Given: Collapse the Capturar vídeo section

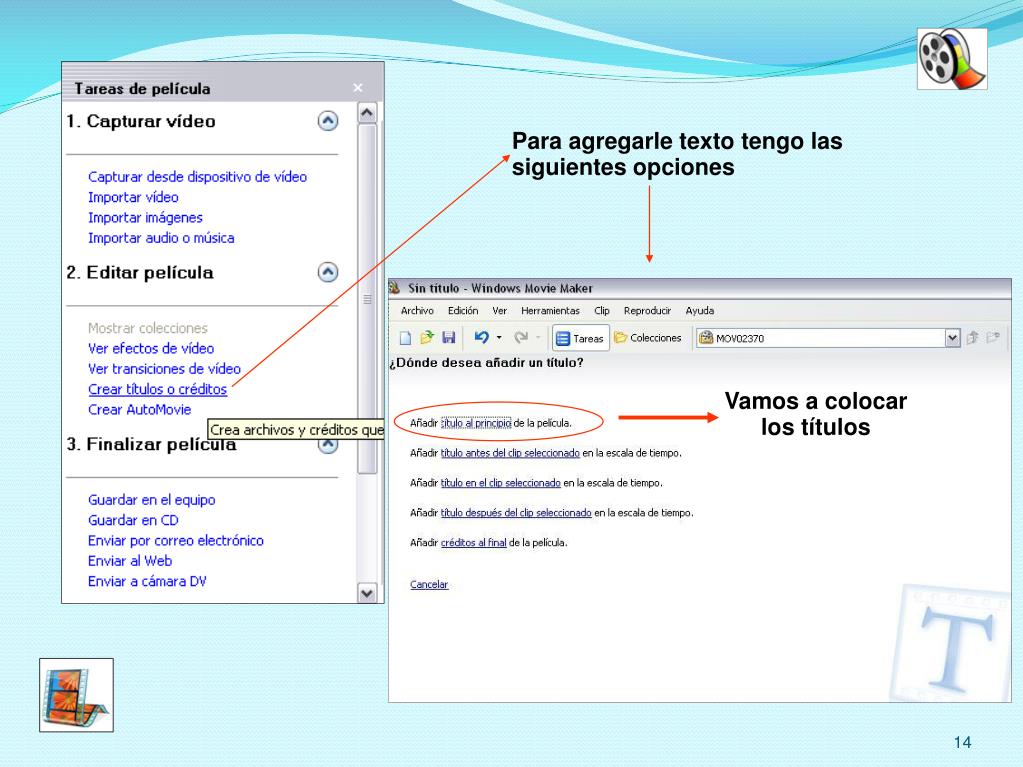Looking at the screenshot, I should (x=328, y=121).
